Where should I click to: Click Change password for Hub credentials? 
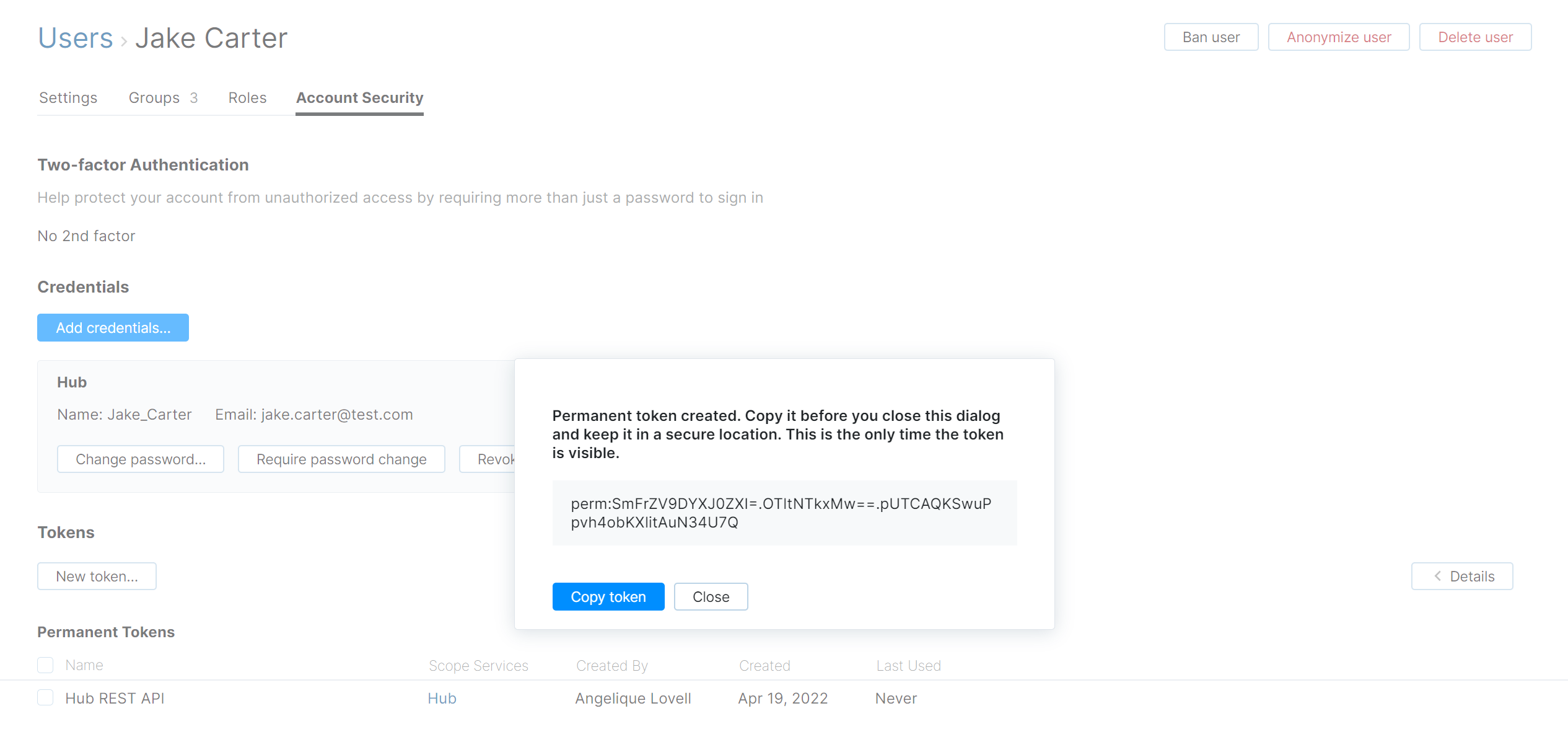tap(140, 459)
